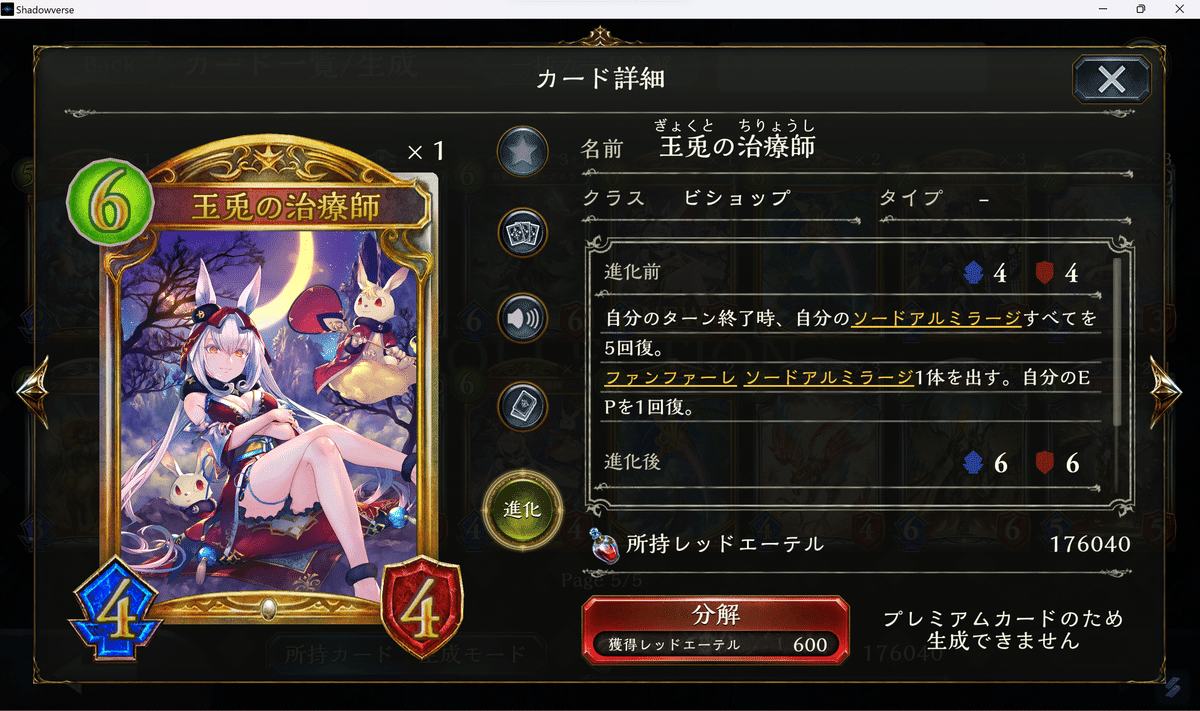Toggle the 進化 evolve view button

tap(523, 509)
